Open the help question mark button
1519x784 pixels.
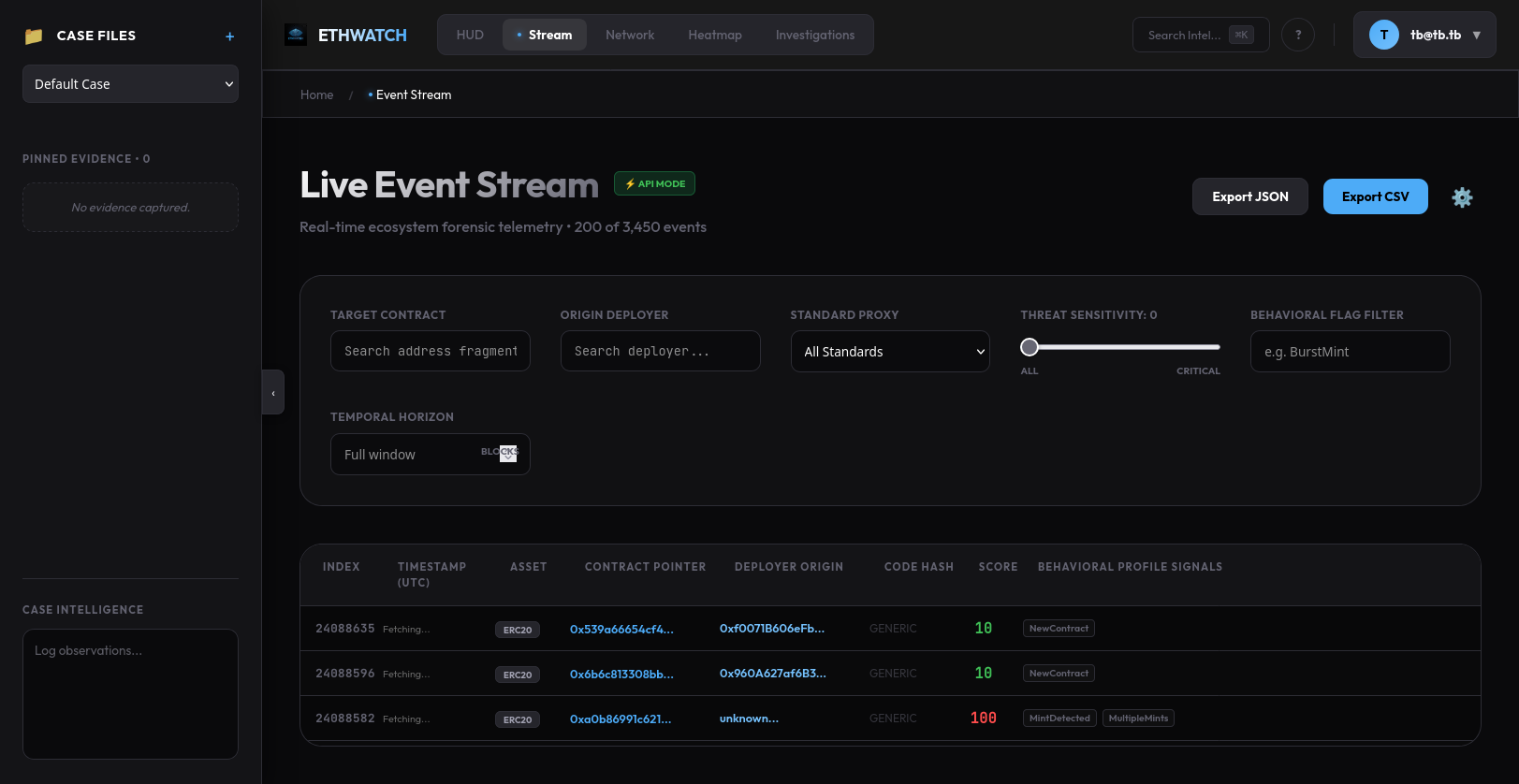(1298, 35)
